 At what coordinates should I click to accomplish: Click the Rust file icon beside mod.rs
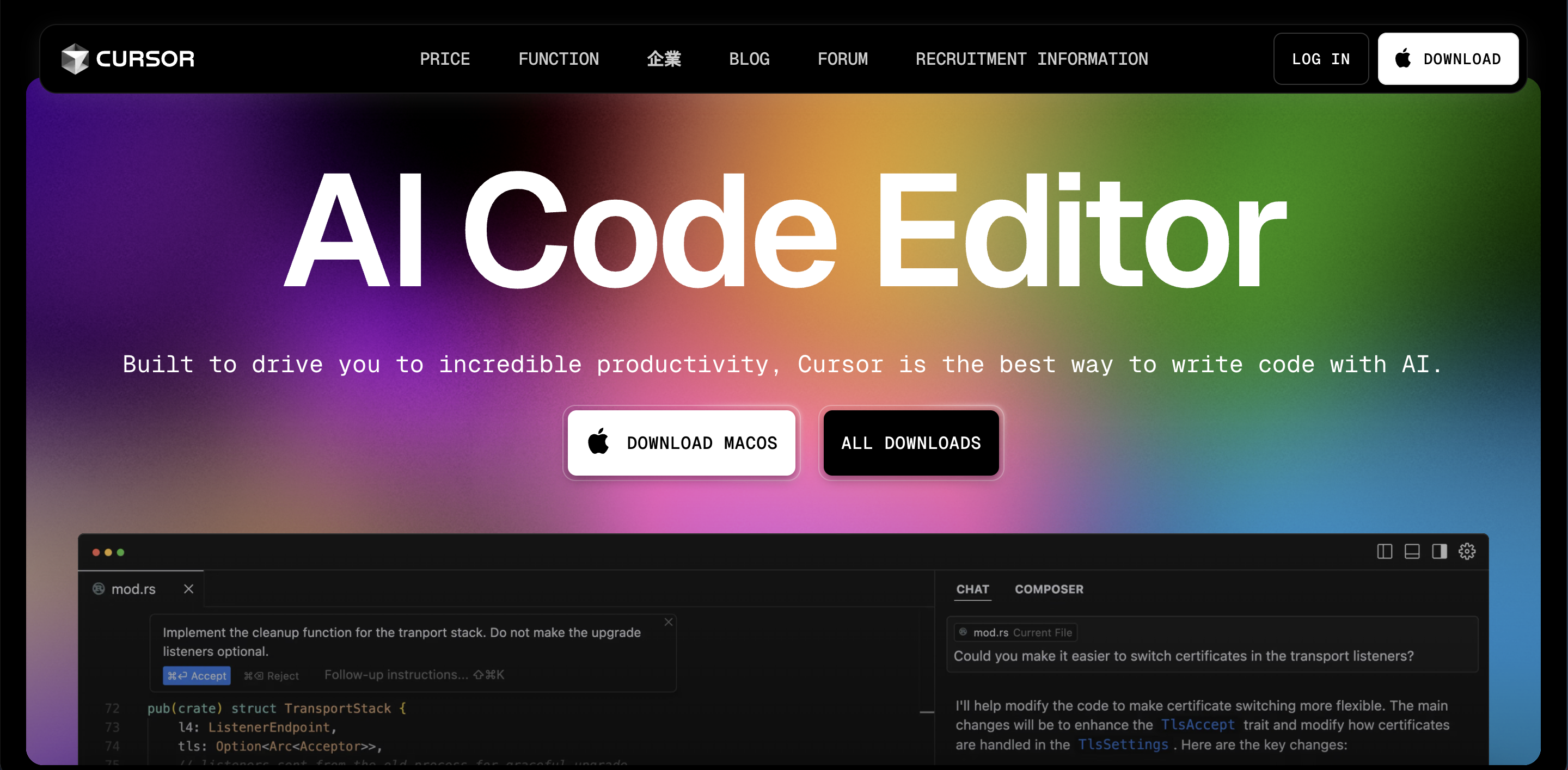(99, 589)
